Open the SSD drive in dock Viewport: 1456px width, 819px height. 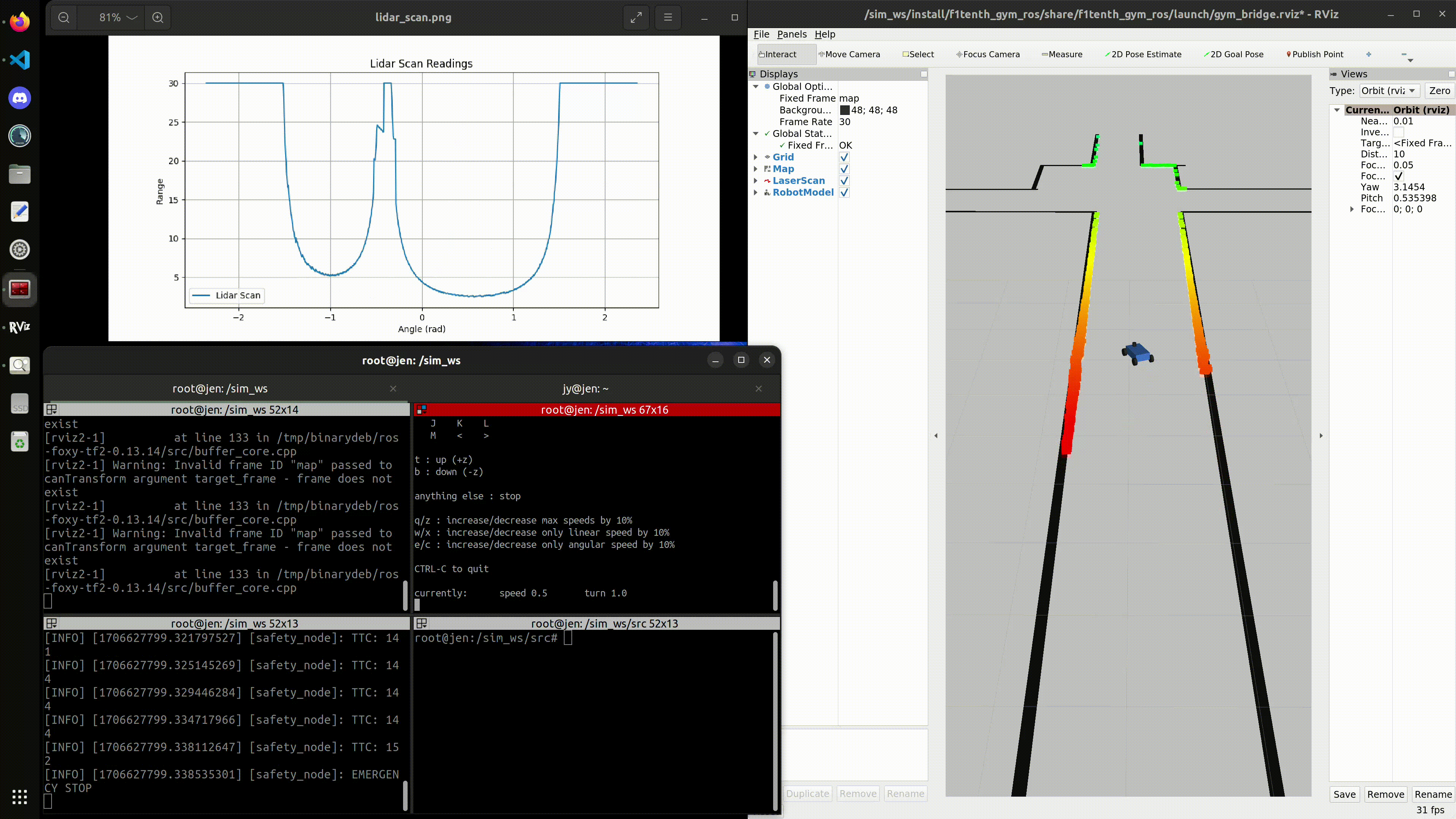coord(20,403)
